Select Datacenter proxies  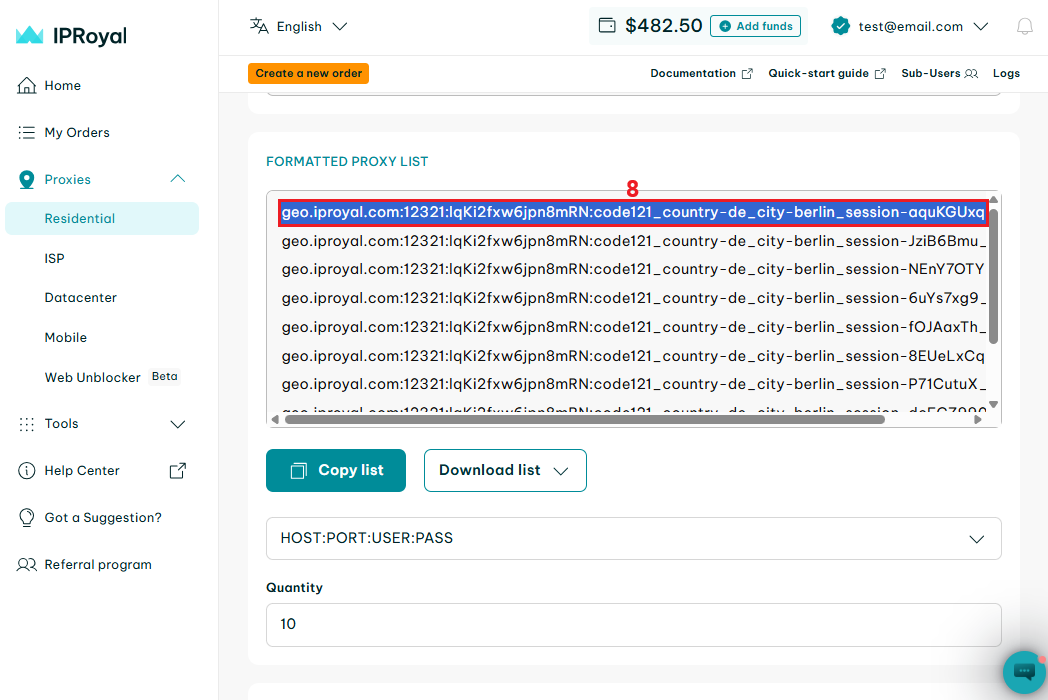(x=80, y=298)
